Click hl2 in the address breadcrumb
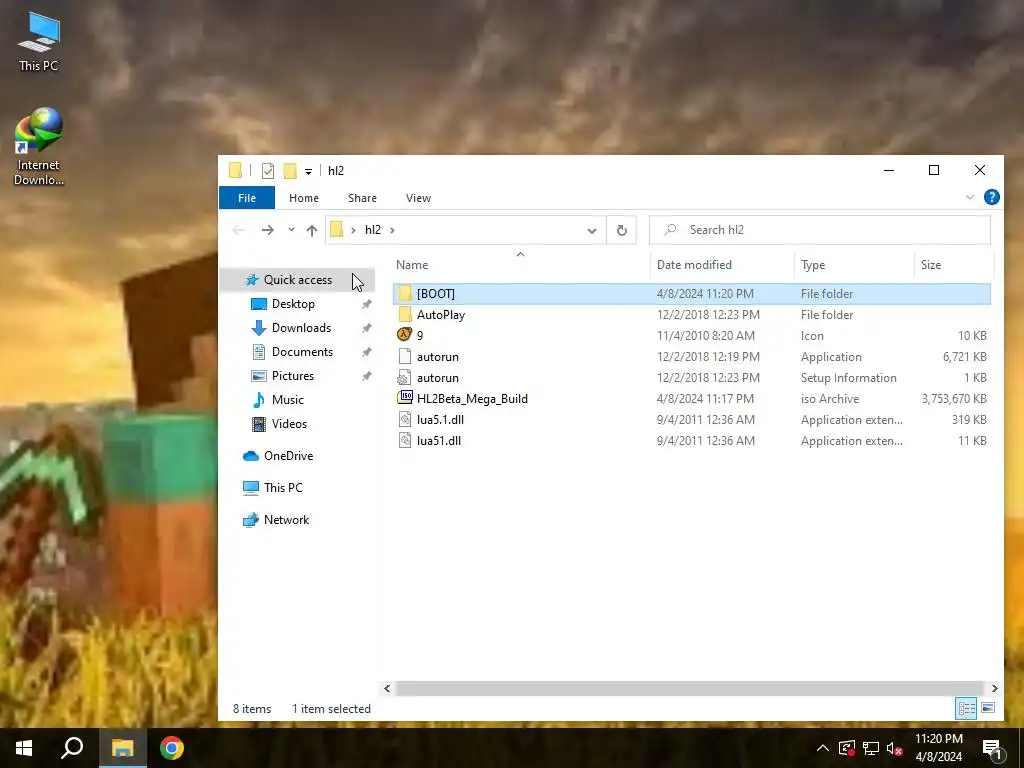The image size is (1024, 768). [373, 230]
